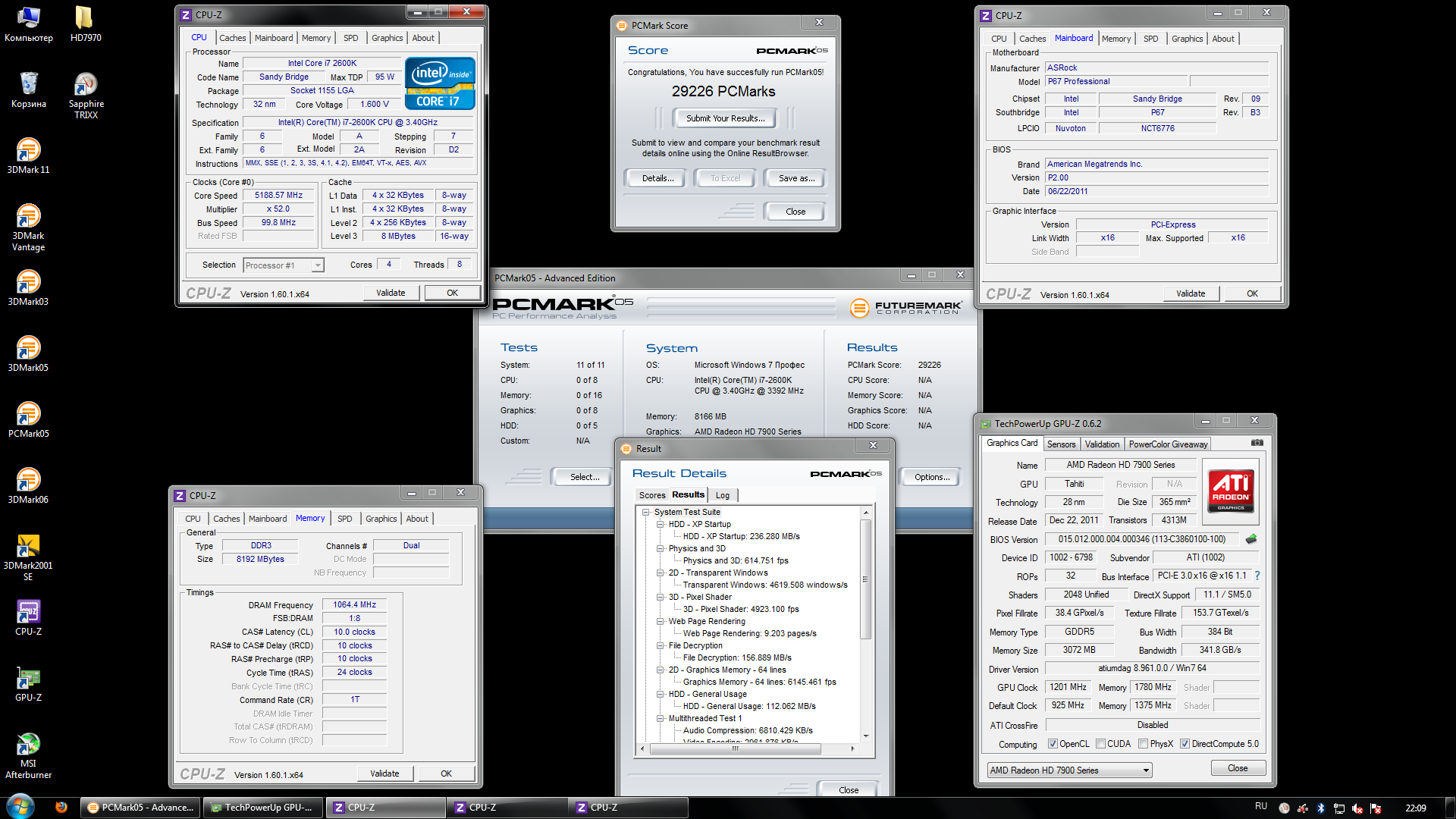The height and width of the screenshot is (819, 1456).
Task: Open the PowerColor Giveaway tab in GPU-Z
Action: click(1168, 444)
